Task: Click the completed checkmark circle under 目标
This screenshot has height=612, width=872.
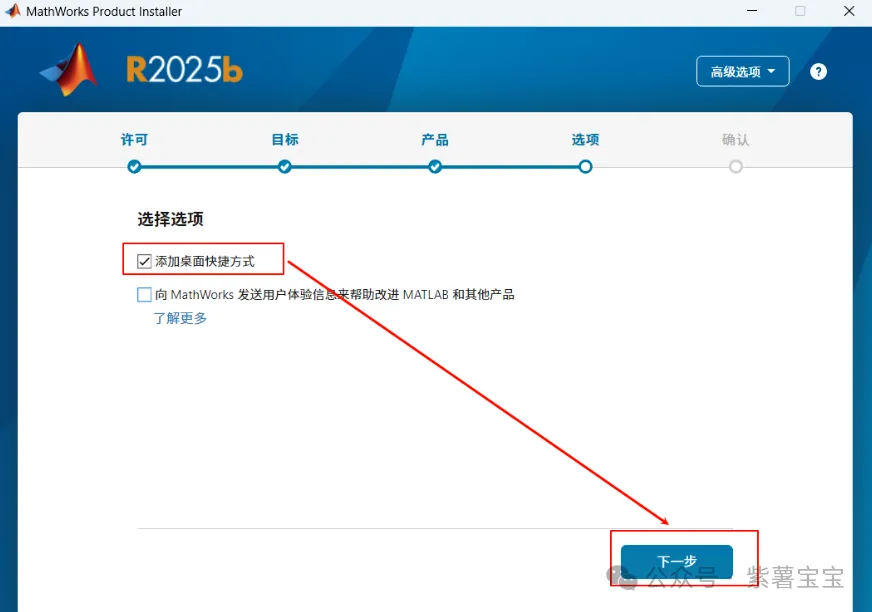Action: pos(285,167)
